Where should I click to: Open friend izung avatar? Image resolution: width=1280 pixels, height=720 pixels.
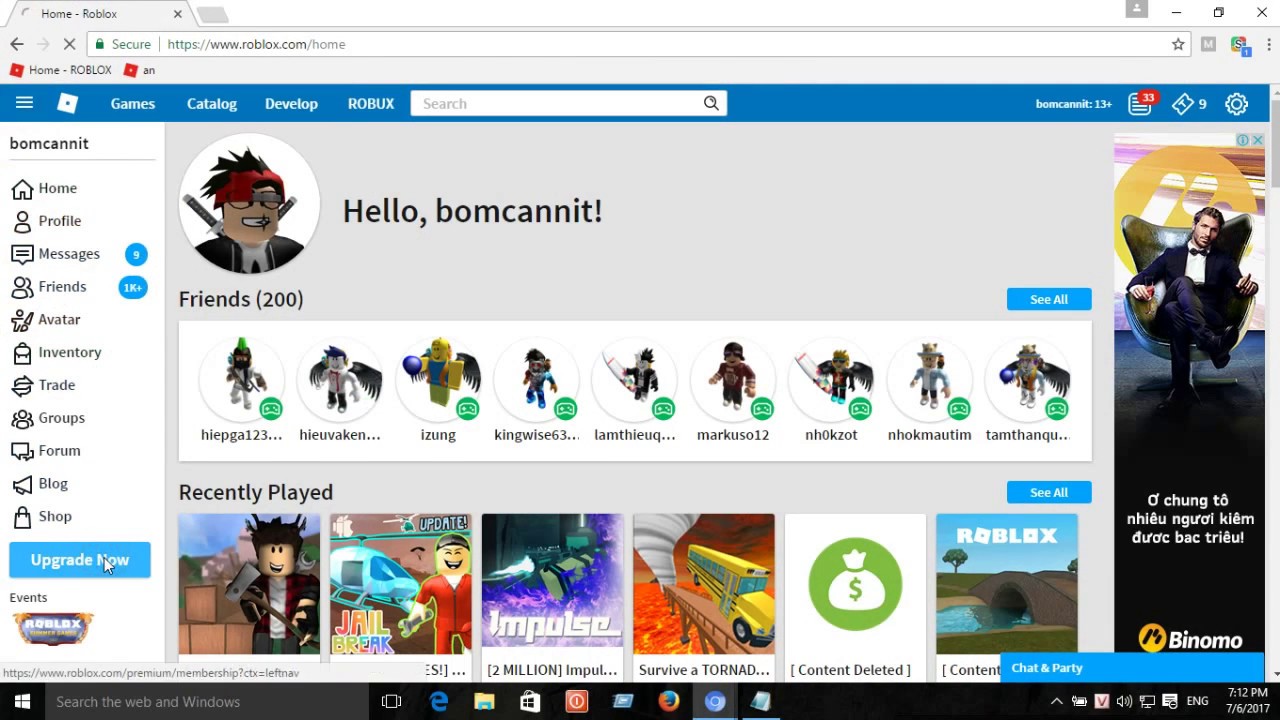click(x=438, y=379)
